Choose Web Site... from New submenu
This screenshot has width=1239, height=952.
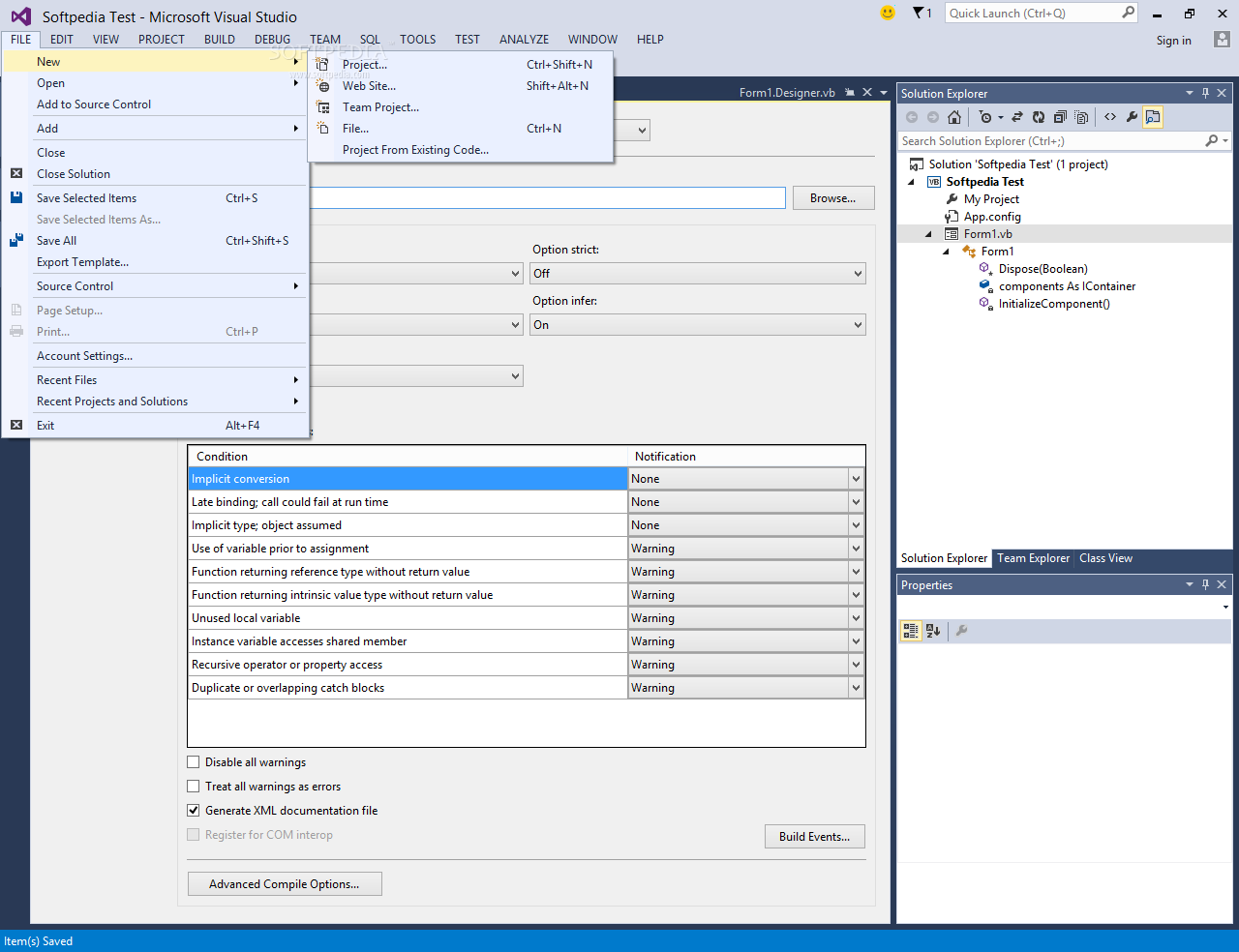tap(461, 86)
